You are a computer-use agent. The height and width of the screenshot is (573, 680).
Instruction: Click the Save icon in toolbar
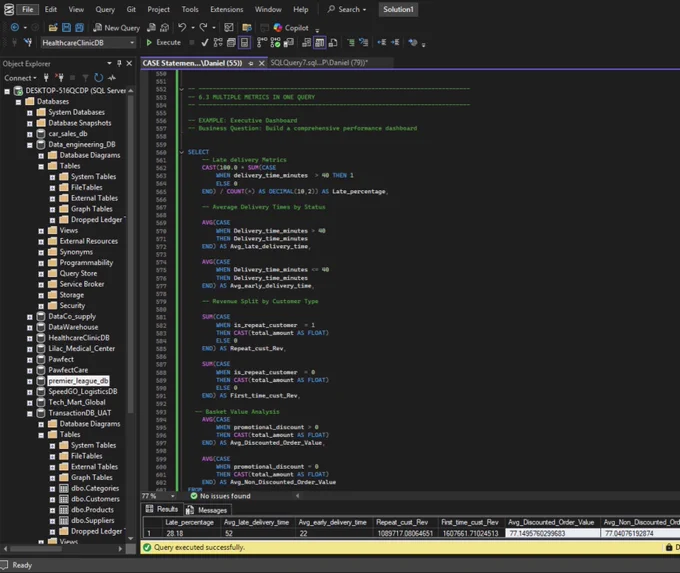[x=66, y=28]
